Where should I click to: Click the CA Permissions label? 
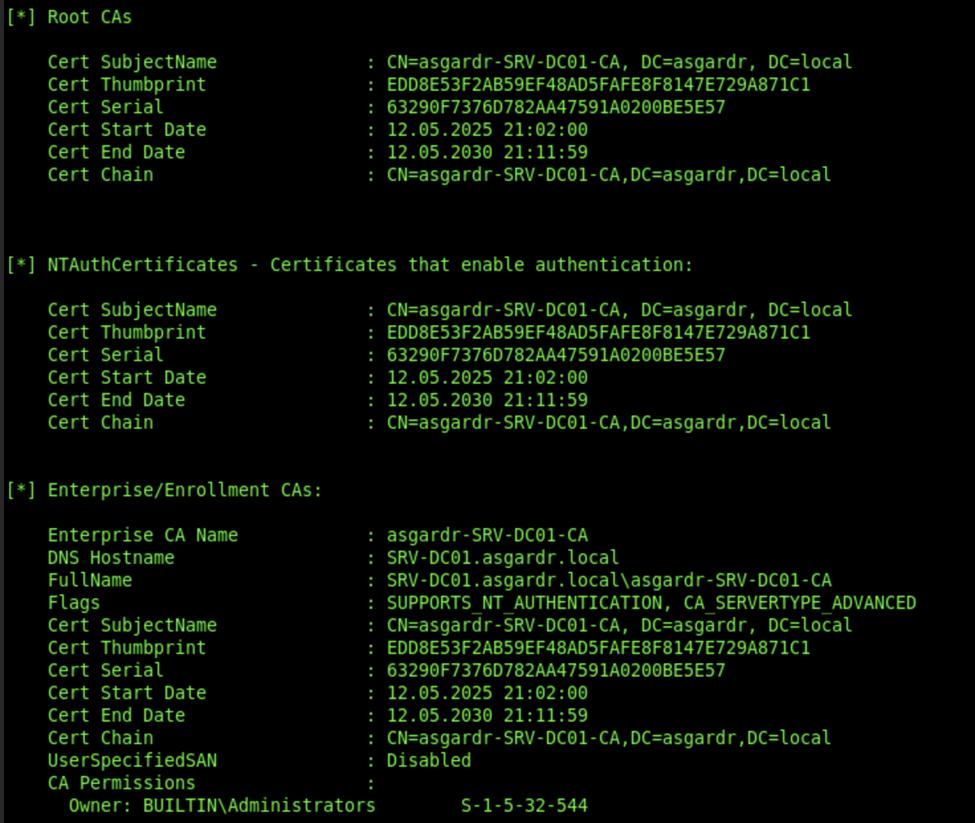pyautogui.click(x=121, y=783)
